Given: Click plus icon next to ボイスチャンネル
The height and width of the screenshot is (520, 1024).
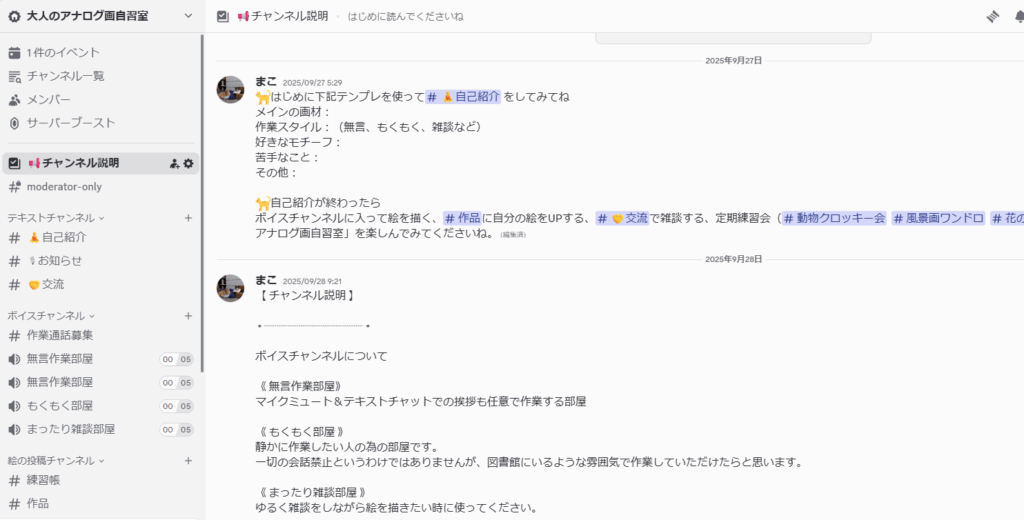Looking at the screenshot, I should tap(188, 315).
